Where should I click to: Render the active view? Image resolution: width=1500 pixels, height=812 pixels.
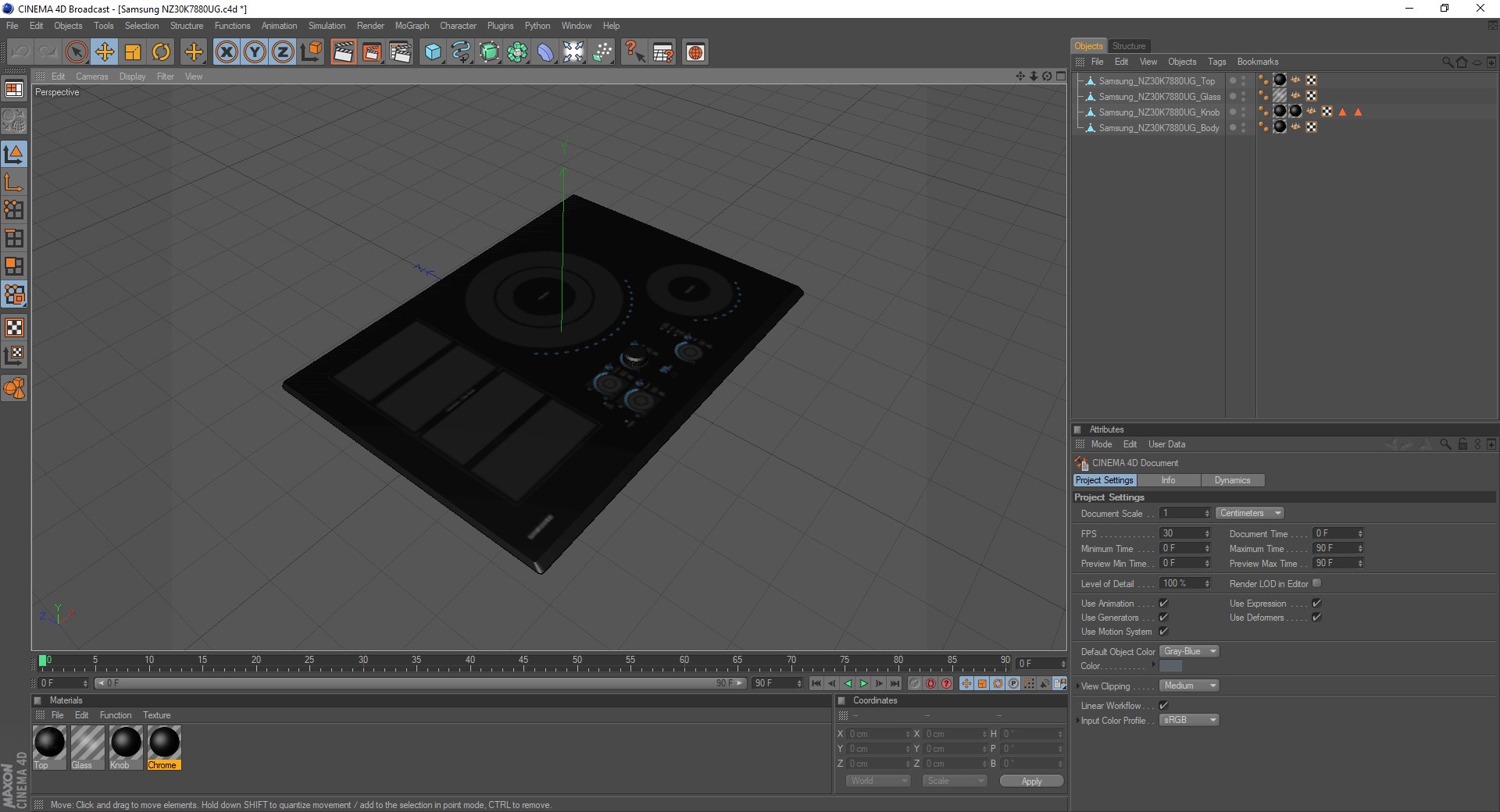click(x=343, y=52)
